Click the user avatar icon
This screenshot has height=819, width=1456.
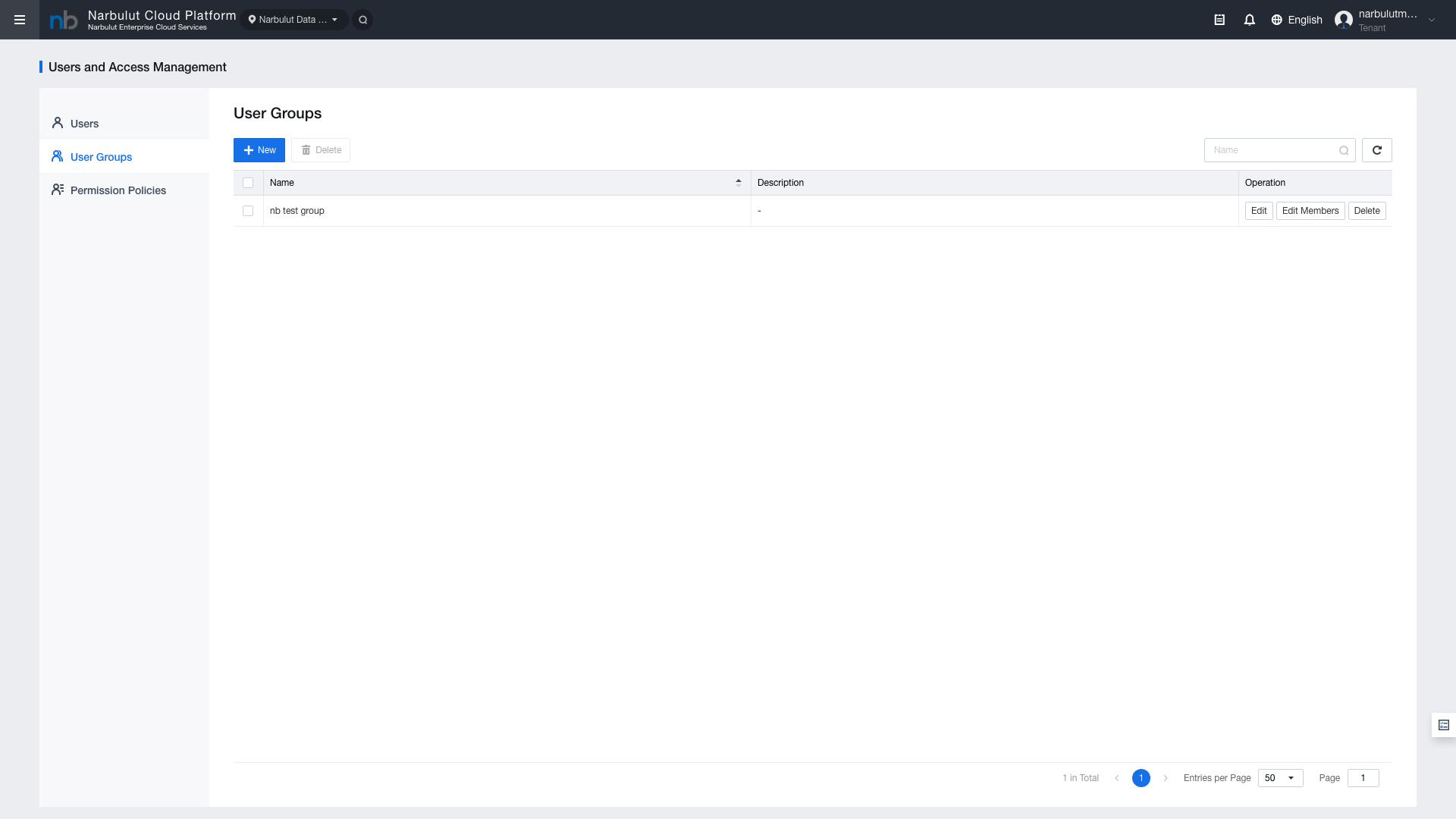pos(1344,20)
